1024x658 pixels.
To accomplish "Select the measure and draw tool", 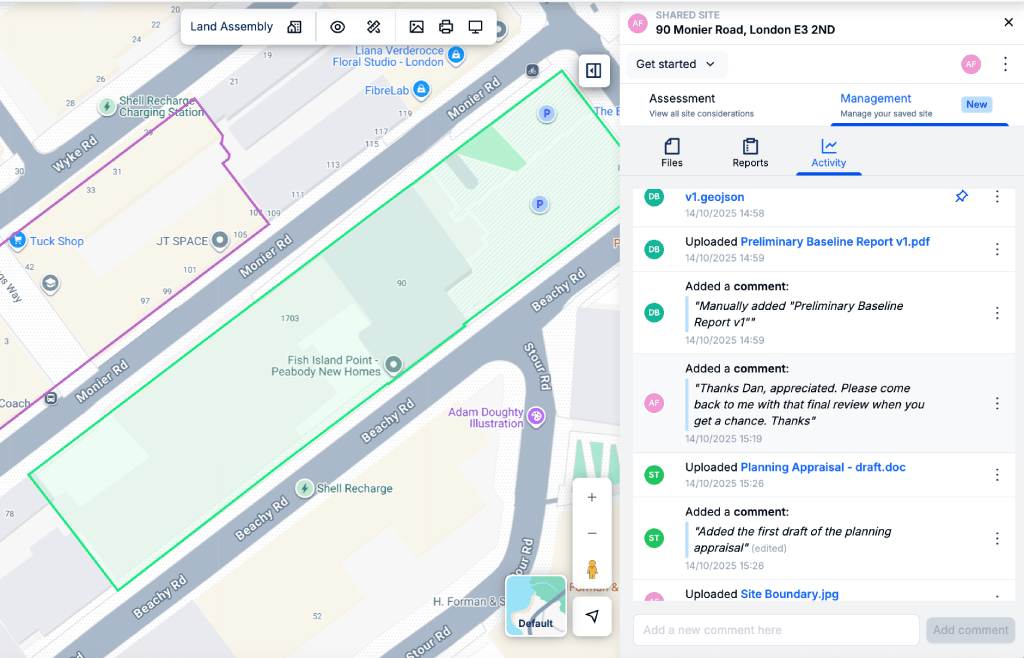I will (374, 27).
